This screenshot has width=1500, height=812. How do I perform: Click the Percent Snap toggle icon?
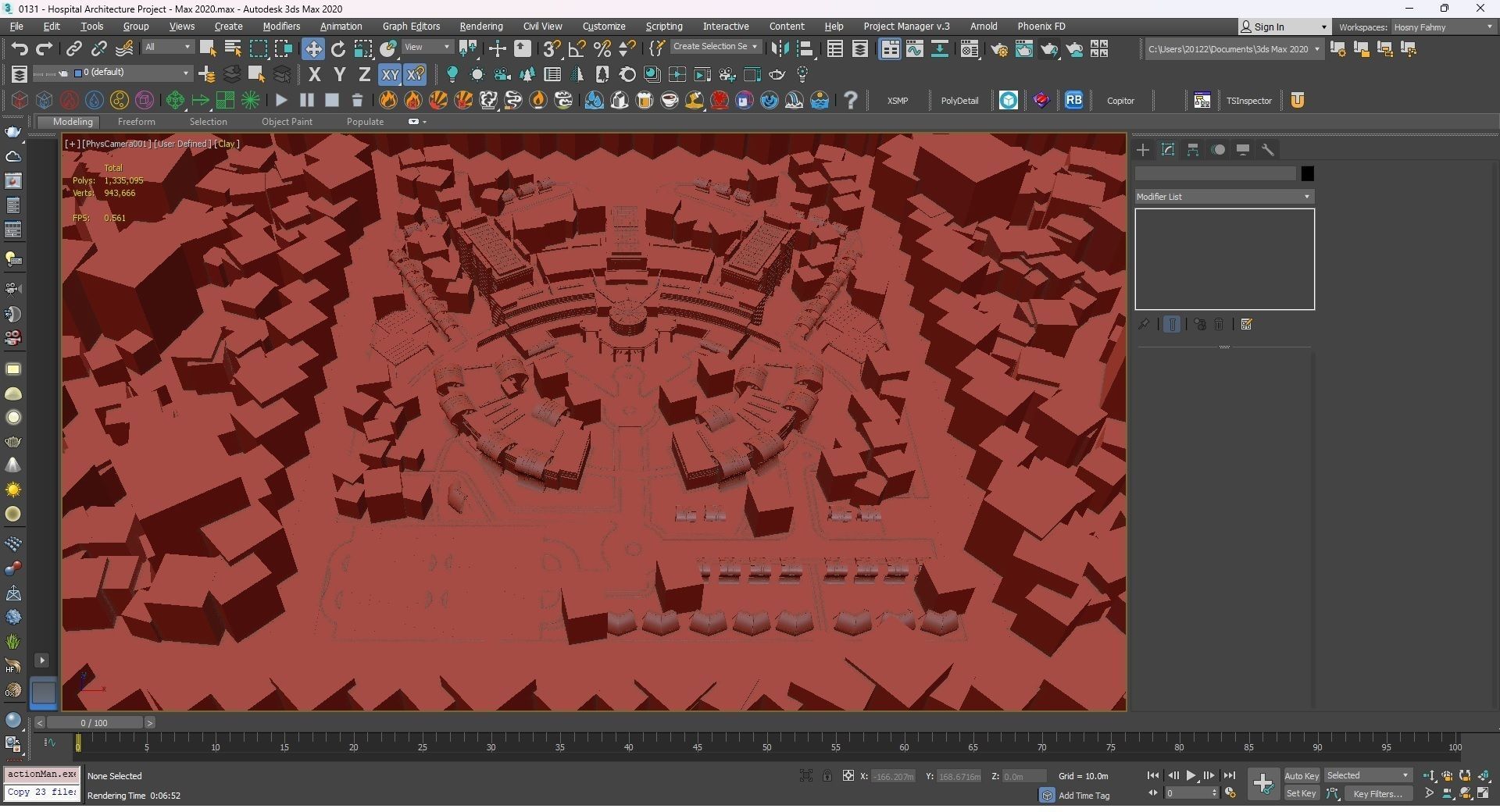(602, 49)
